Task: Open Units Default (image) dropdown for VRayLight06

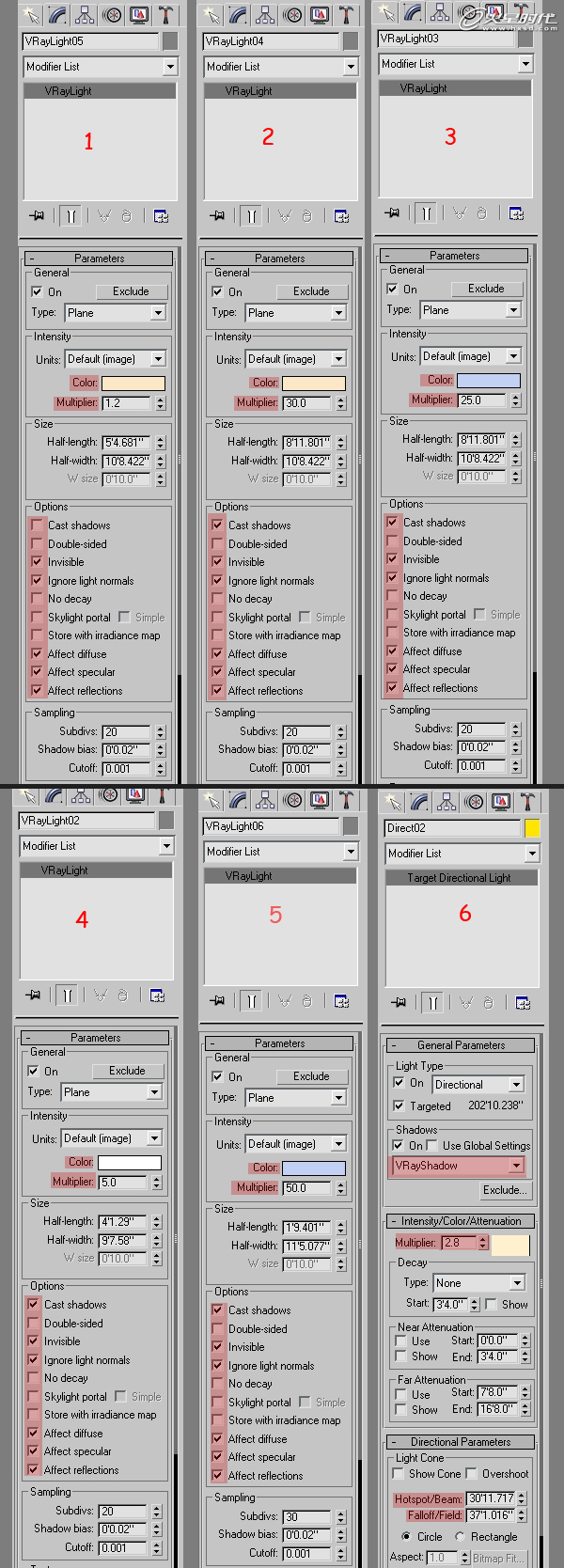Action: [297, 1144]
